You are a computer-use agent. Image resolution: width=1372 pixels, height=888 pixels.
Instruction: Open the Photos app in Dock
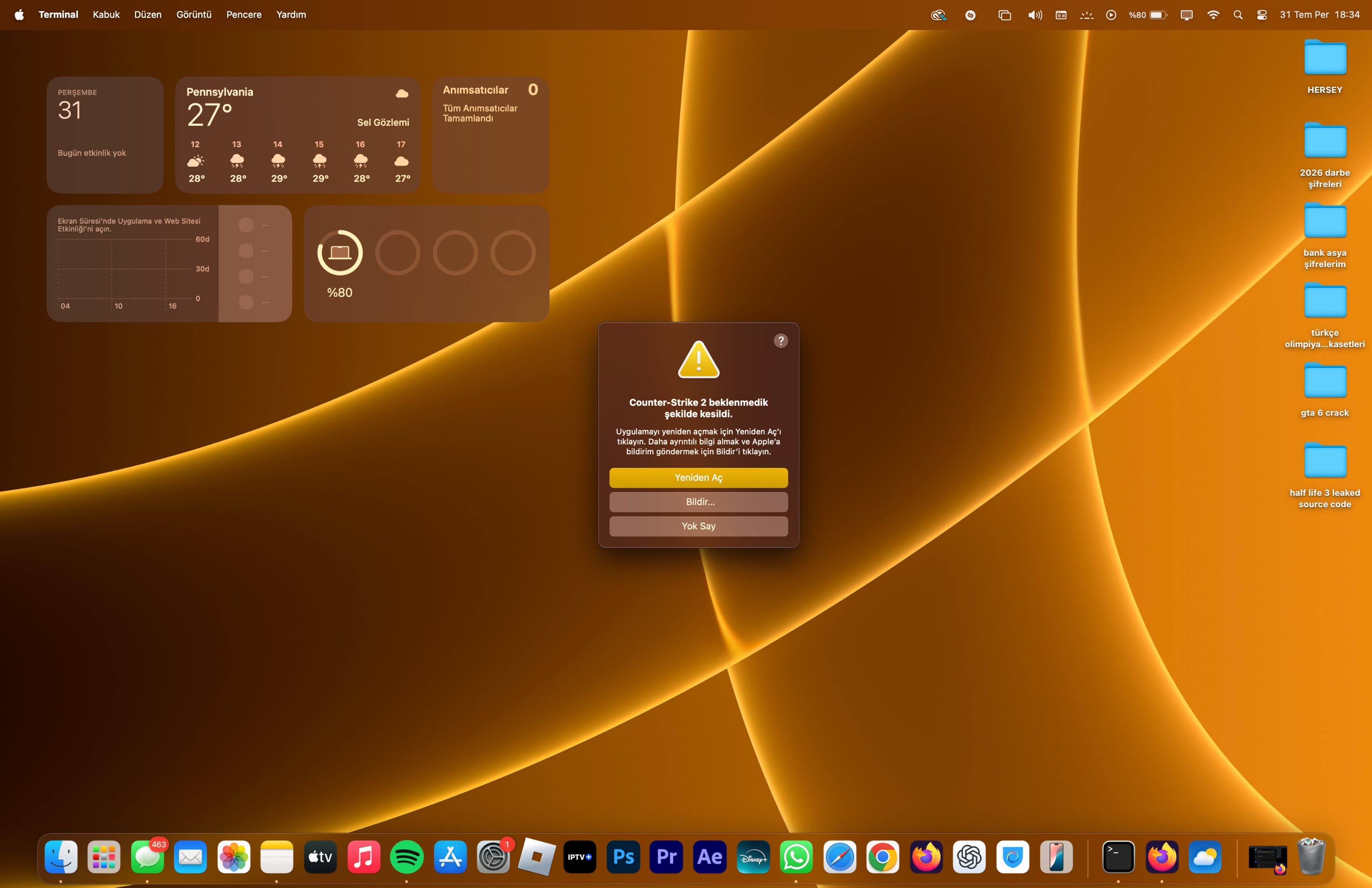coord(234,857)
